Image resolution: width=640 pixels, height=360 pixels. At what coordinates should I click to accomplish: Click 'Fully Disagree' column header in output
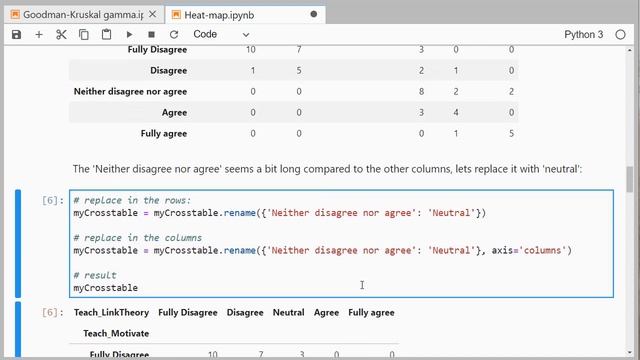pos(188,313)
